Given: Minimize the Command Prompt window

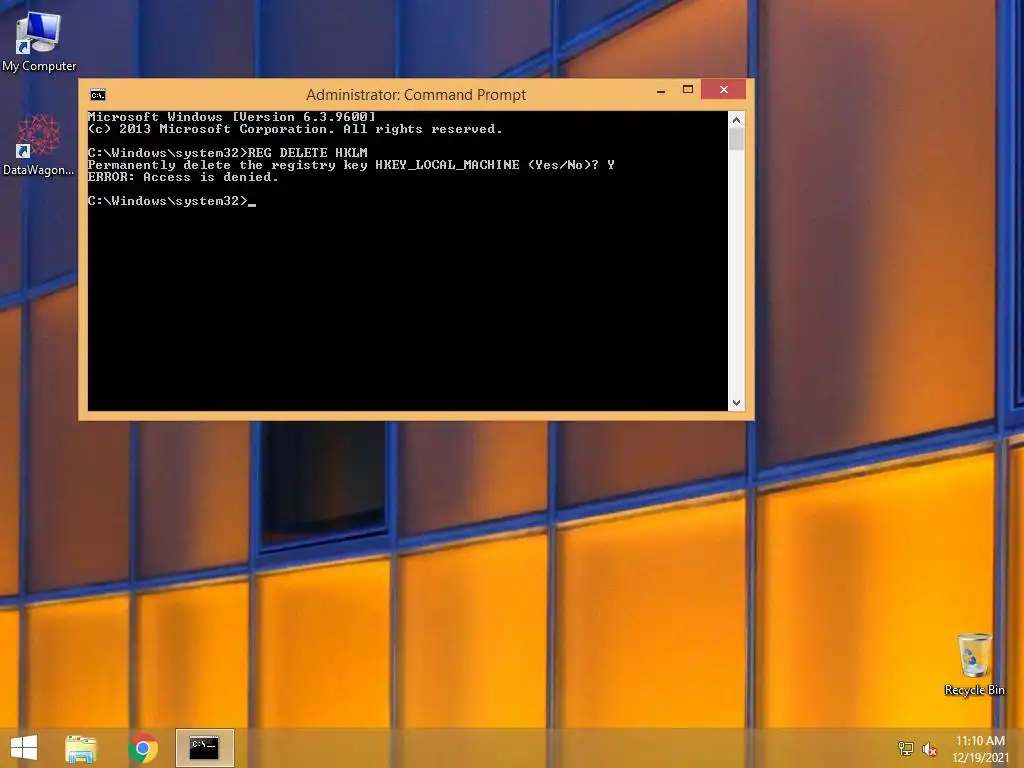Looking at the screenshot, I should [x=661, y=90].
